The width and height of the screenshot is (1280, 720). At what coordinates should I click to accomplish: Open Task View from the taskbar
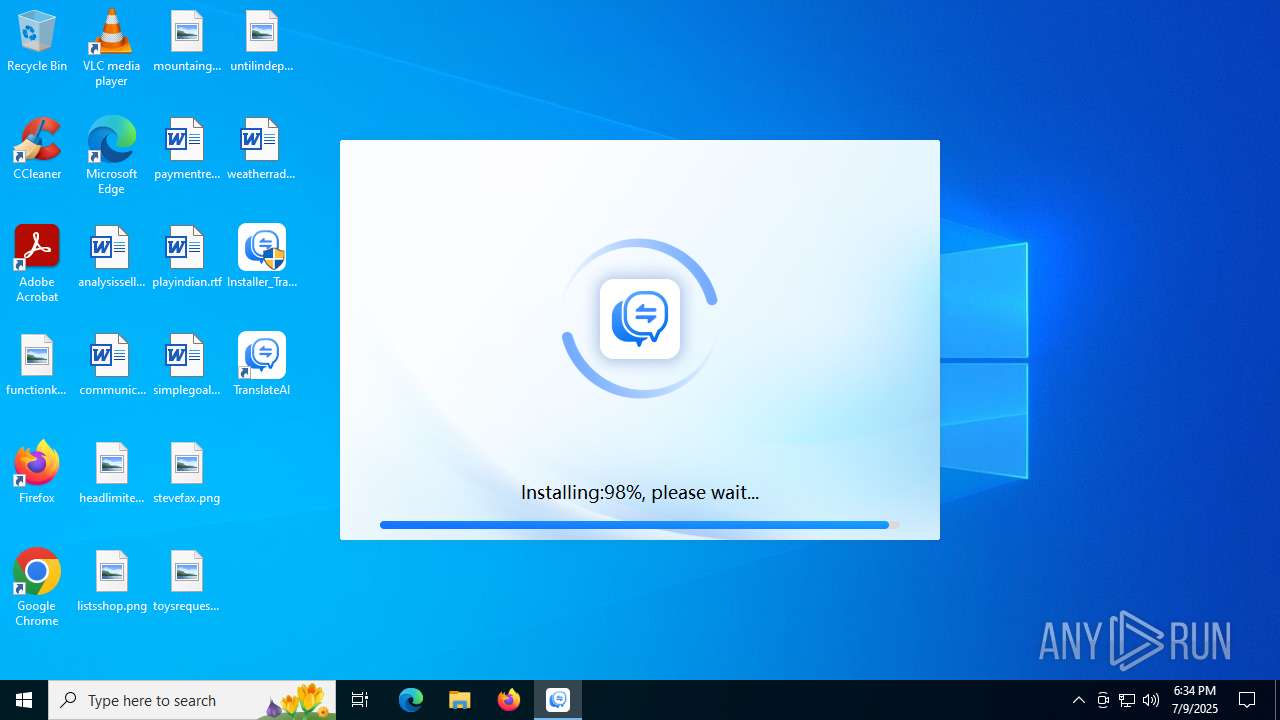pos(360,700)
